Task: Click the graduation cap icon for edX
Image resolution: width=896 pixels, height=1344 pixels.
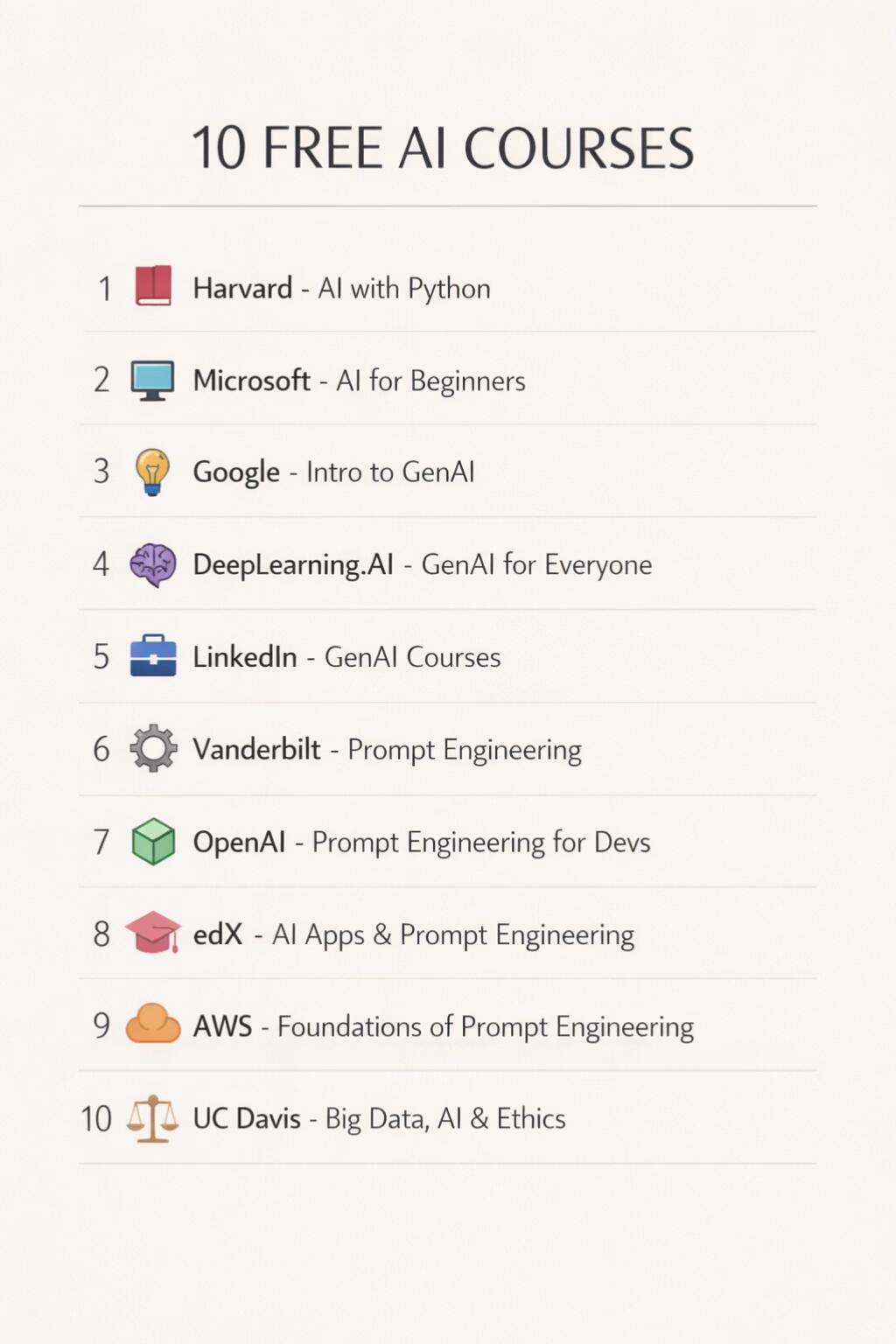Action: coord(153,932)
